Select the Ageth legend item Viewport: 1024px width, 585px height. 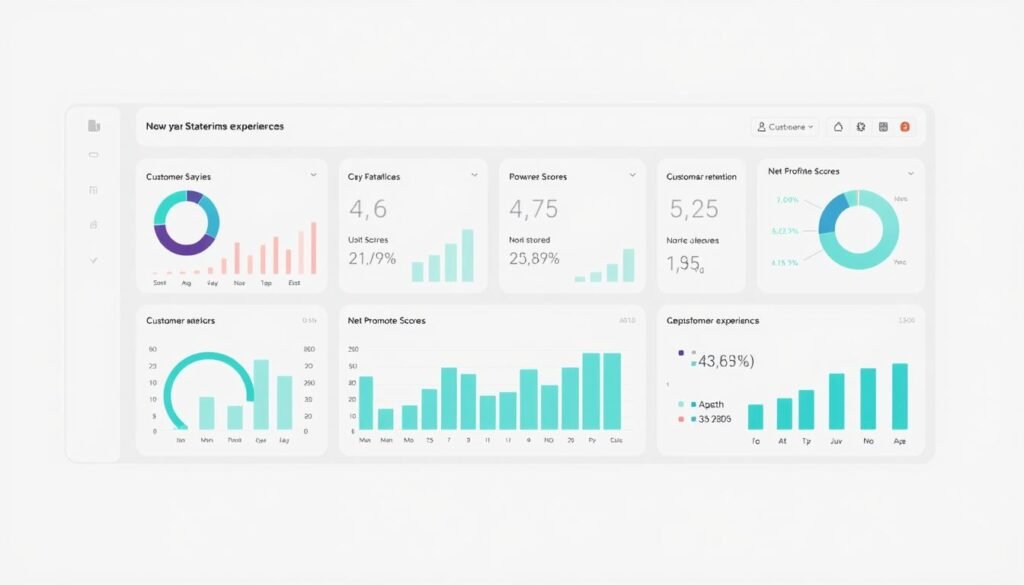coord(711,404)
